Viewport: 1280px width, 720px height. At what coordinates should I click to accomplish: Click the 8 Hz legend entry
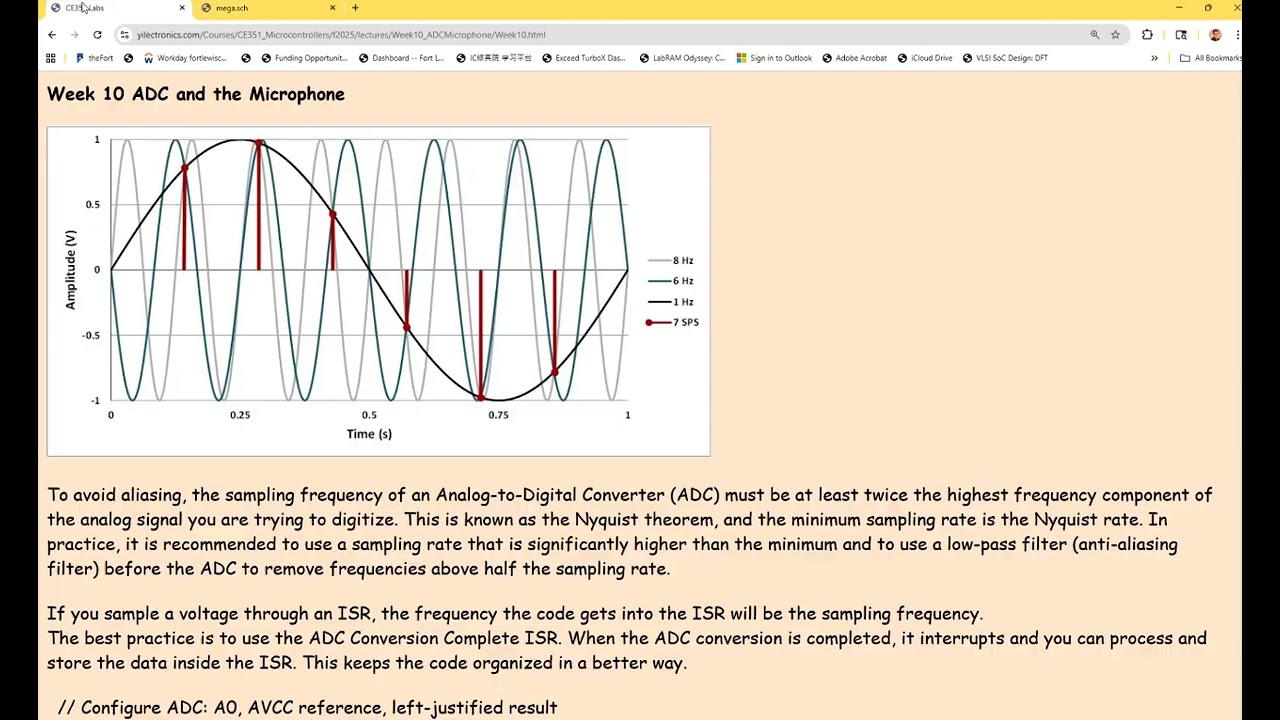[671, 261]
